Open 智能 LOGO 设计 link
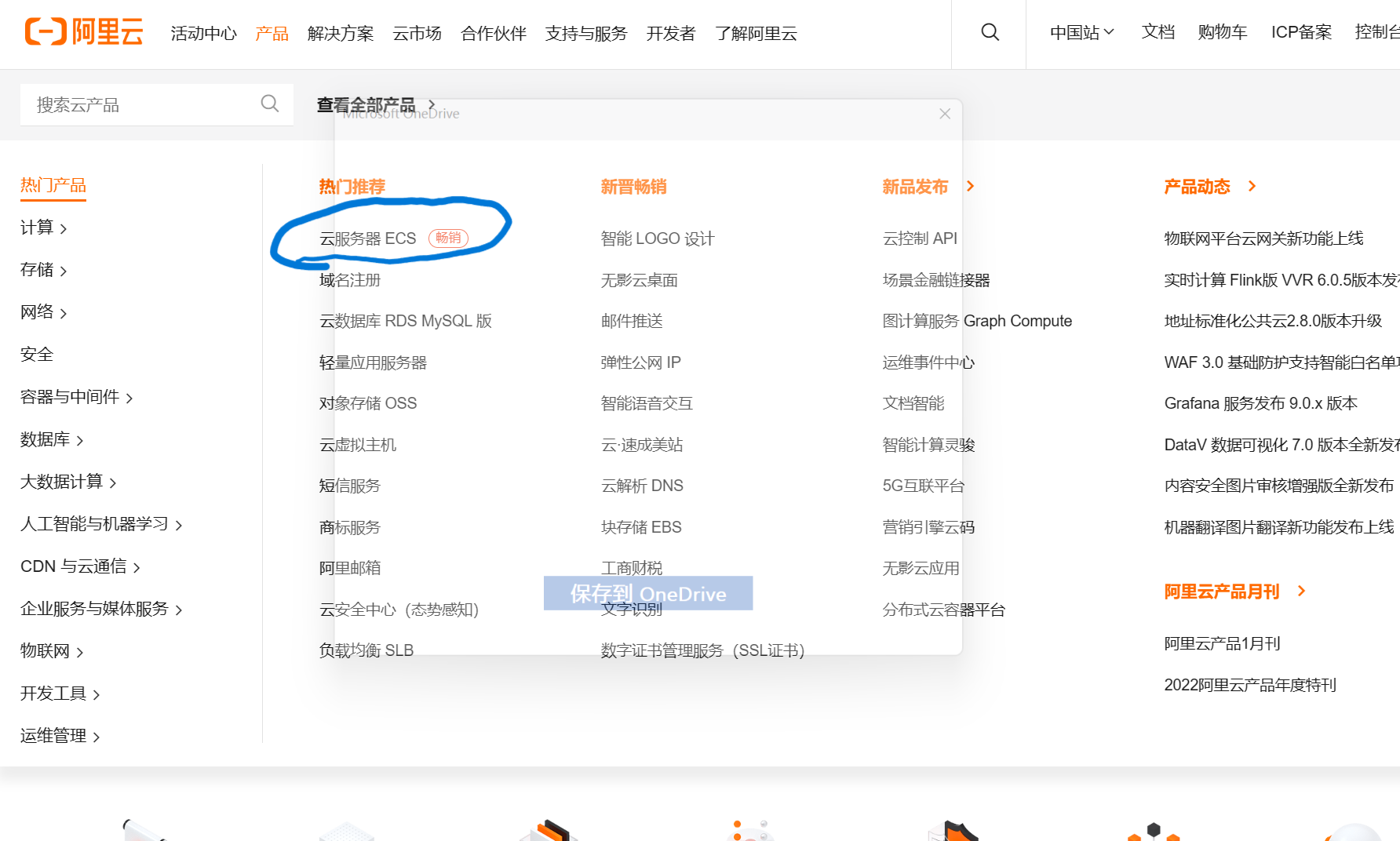 (x=658, y=238)
